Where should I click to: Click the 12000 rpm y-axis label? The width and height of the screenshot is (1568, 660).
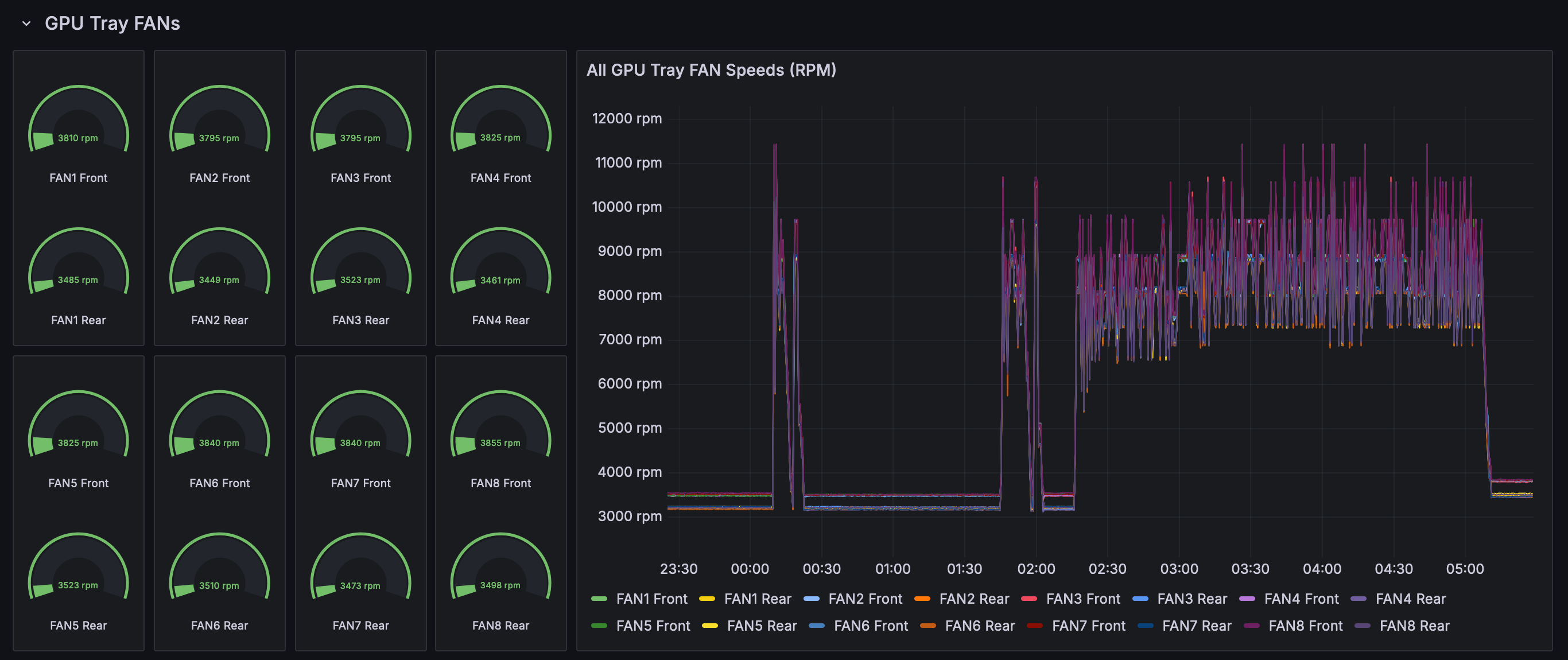coord(627,119)
